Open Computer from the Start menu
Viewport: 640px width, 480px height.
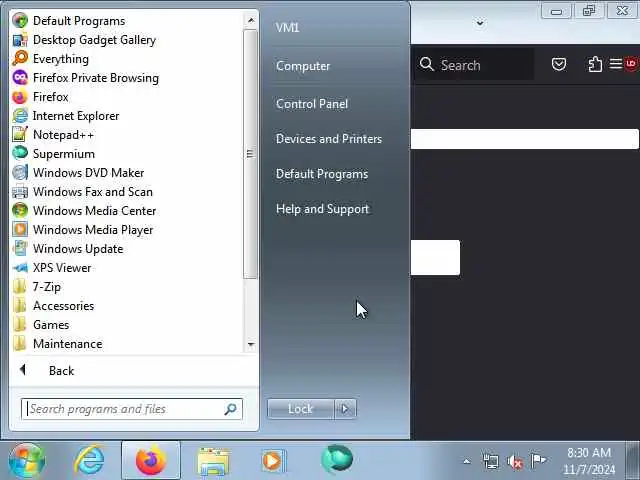(x=303, y=66)
